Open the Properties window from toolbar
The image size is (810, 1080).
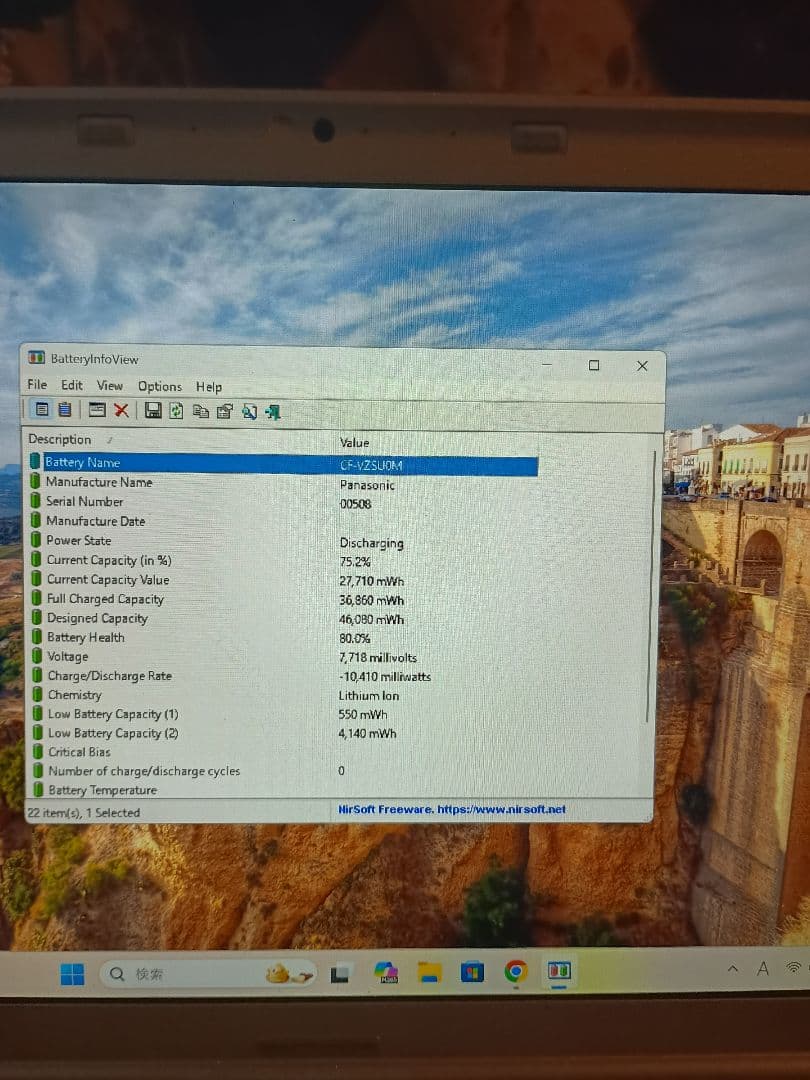point(226,408)
